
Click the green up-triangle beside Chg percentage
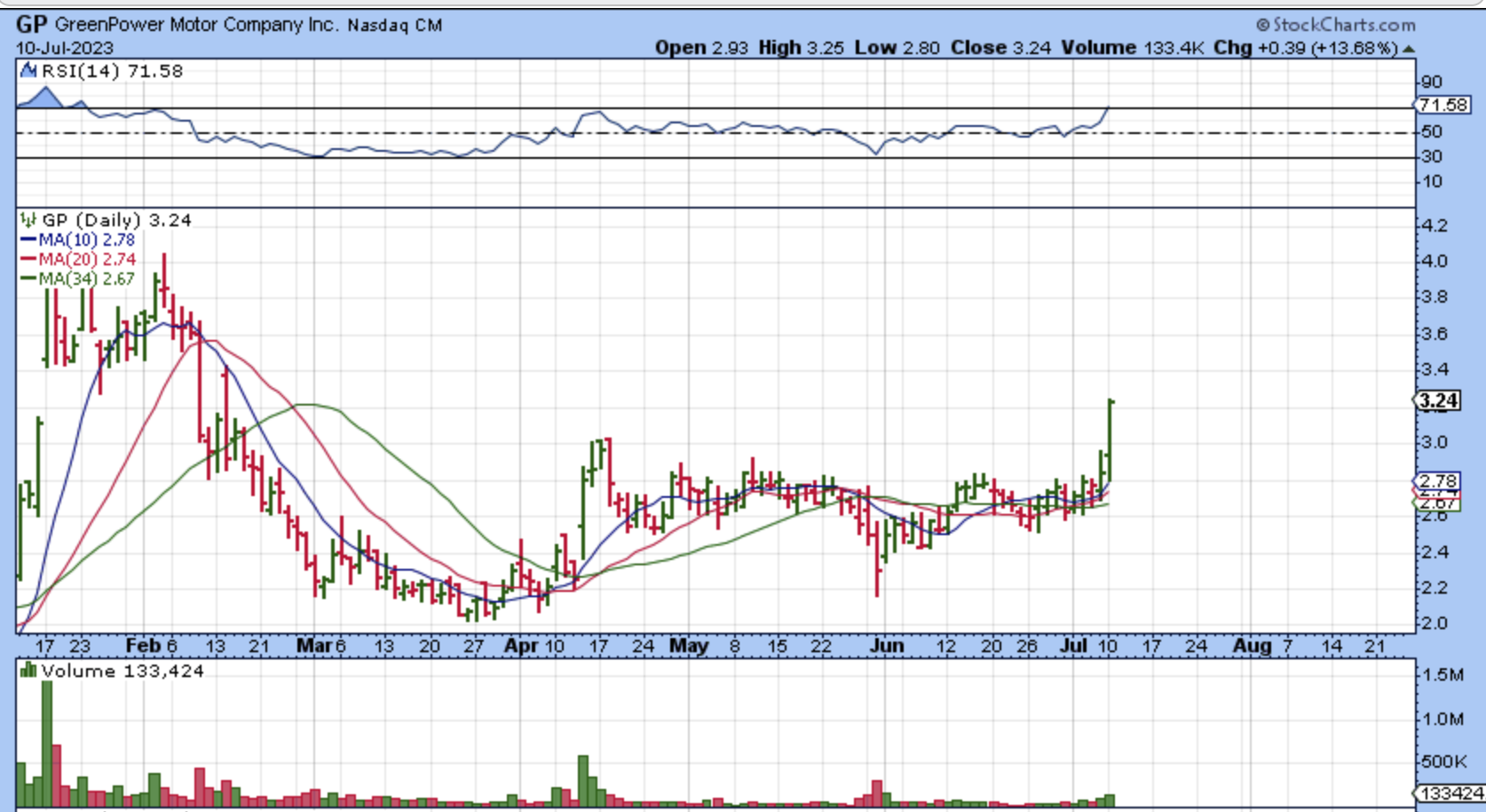pyautogui.click(x=1409, y=49)
